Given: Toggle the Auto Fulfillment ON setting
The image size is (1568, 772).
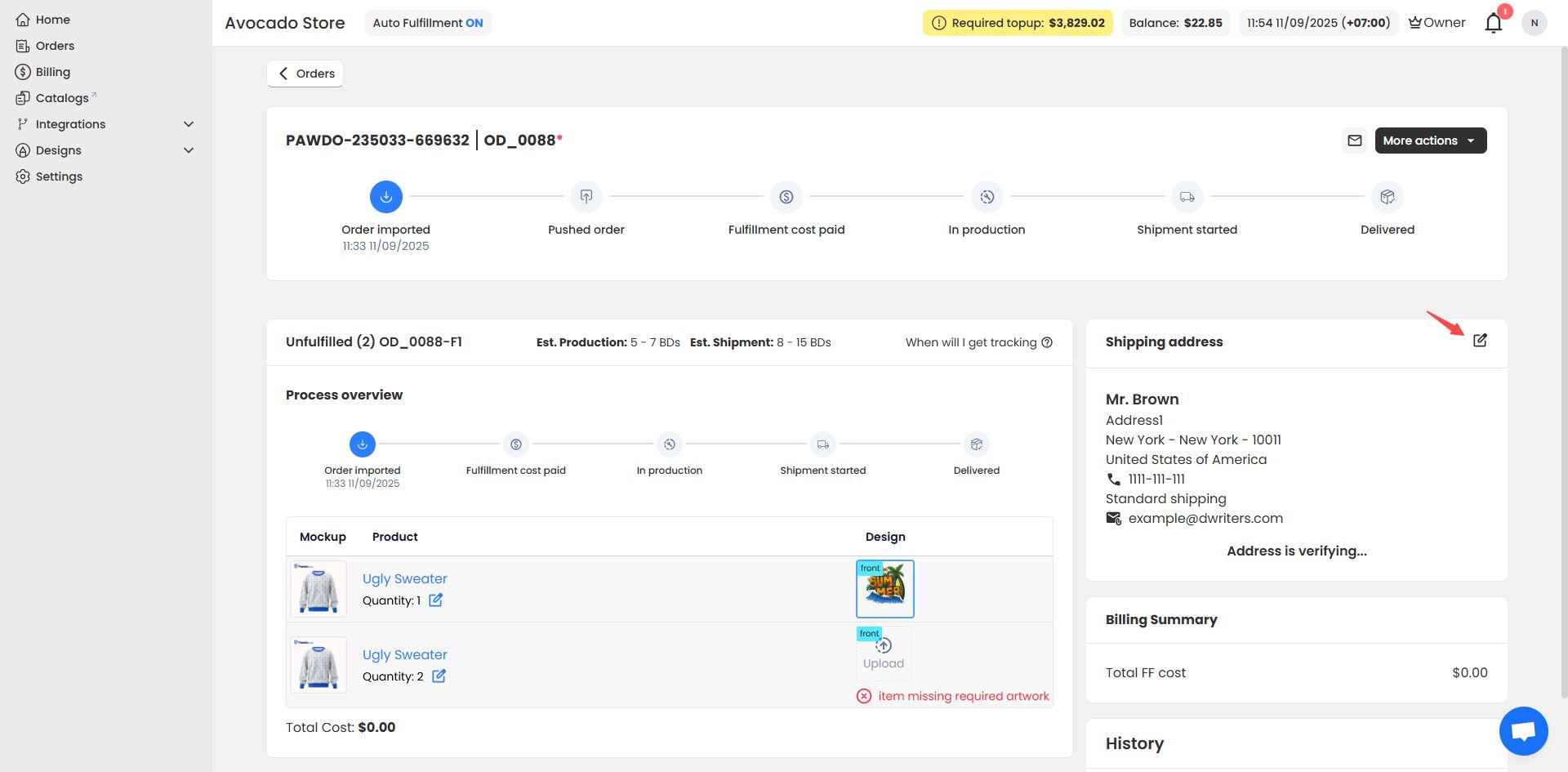Looking at the screenshot, I should pos(428,23).
